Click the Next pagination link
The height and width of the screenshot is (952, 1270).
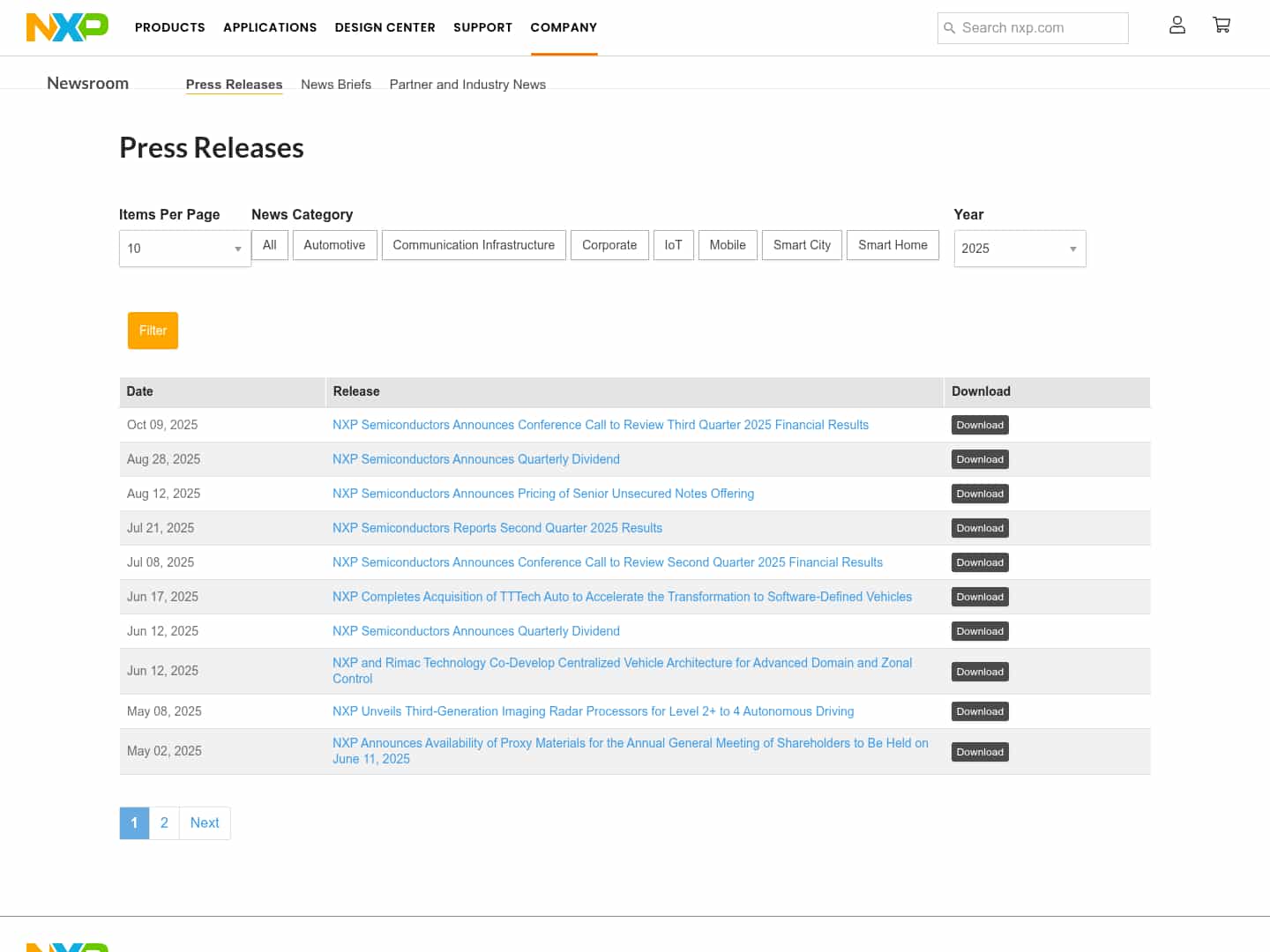(x=205, y=823)
